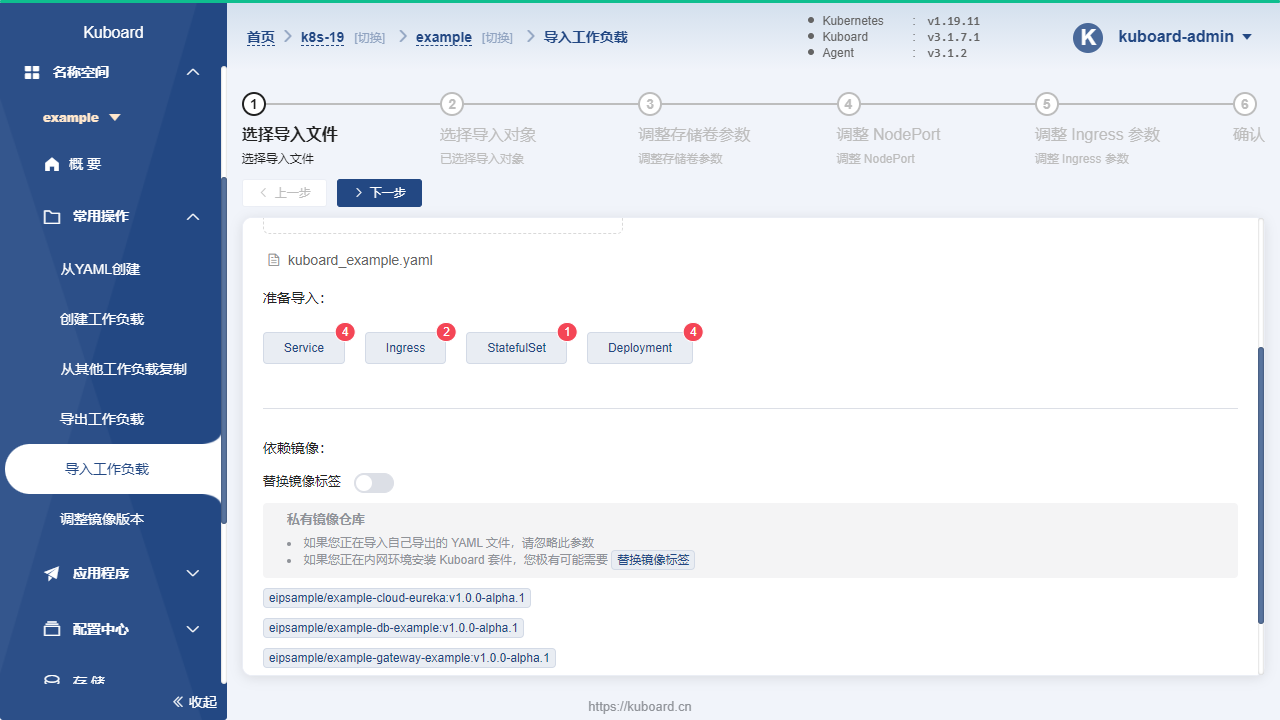Open the kuboard-admin user dropdown
1280x720 pixels.
pyautogui.click(x=1246, y=37)
